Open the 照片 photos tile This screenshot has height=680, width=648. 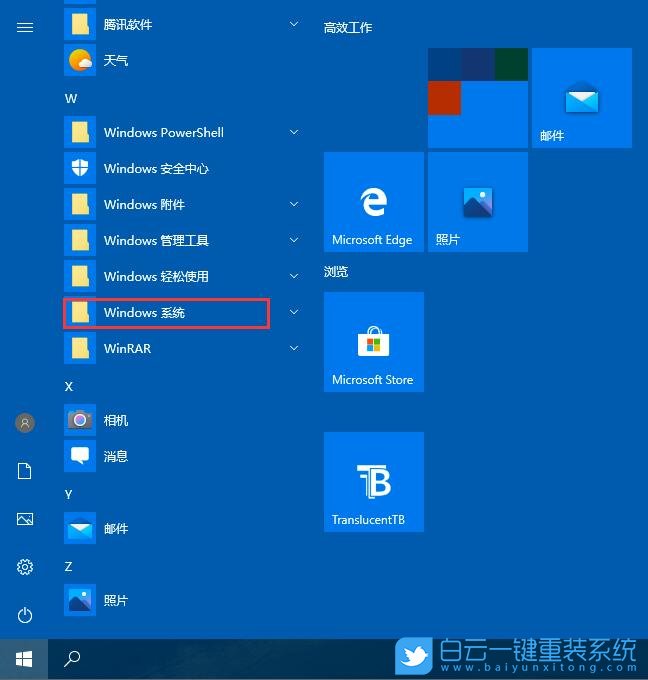pyautogui.click(x=478, y=202)
